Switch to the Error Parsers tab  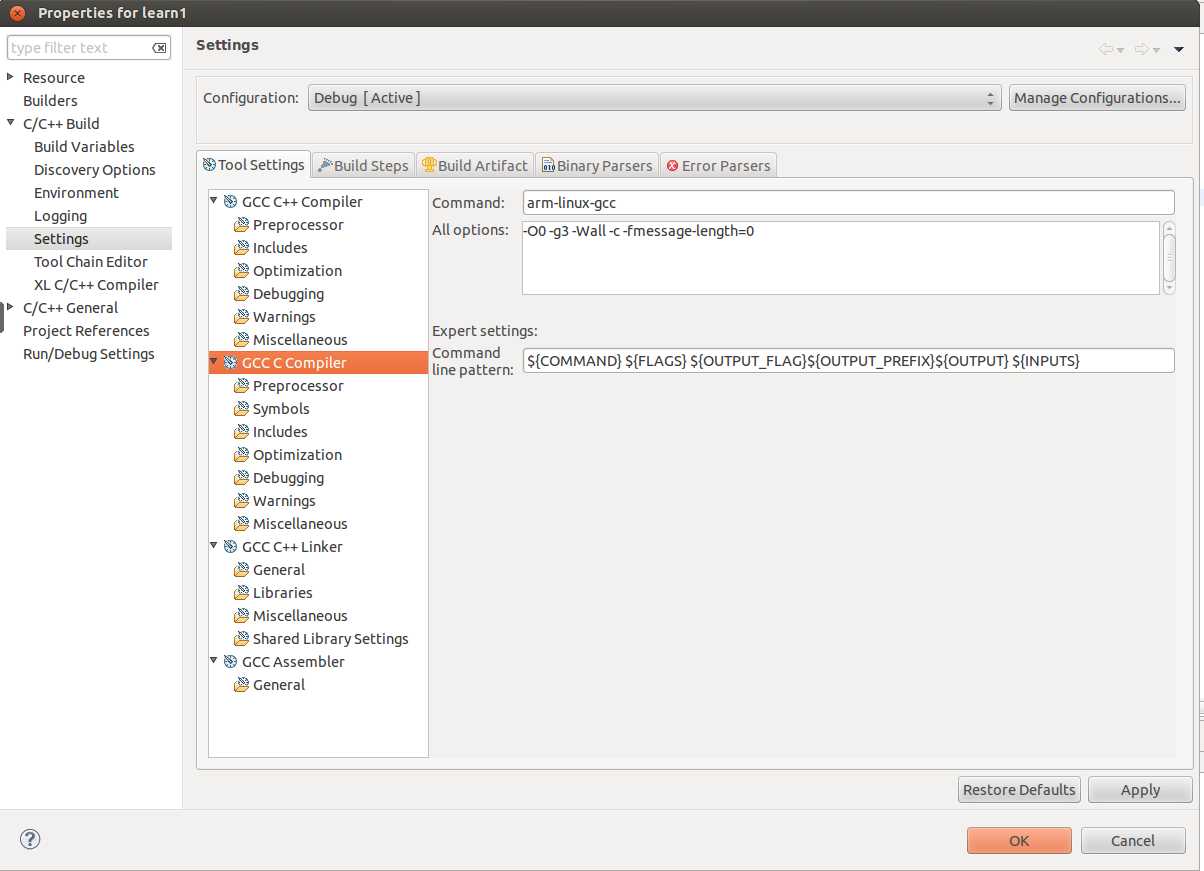pos(718,166)
